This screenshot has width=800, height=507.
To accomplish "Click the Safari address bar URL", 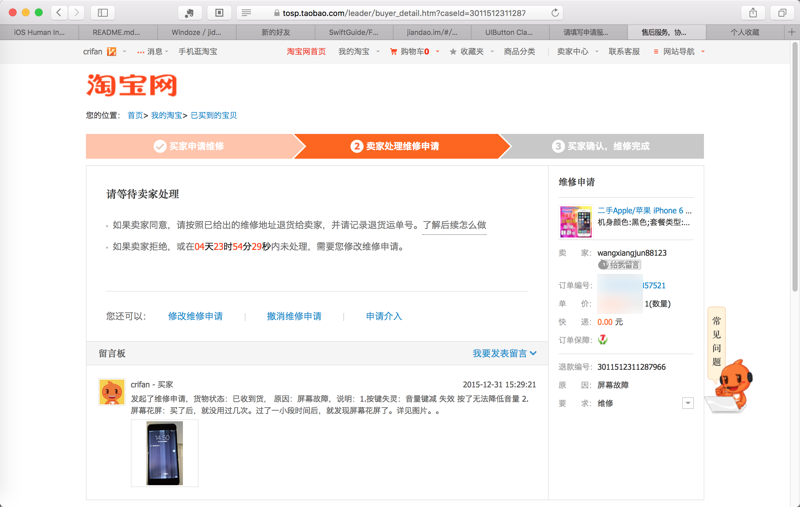I will [x=404, y=13].
